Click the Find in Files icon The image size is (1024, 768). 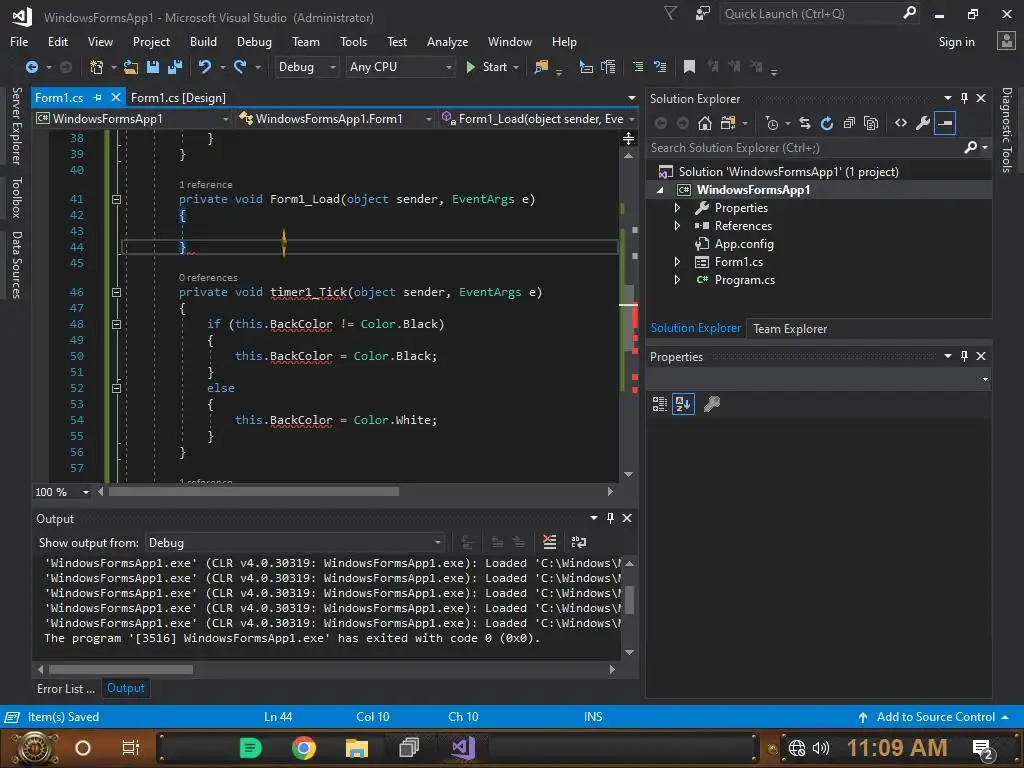click(x=541, y=67)
